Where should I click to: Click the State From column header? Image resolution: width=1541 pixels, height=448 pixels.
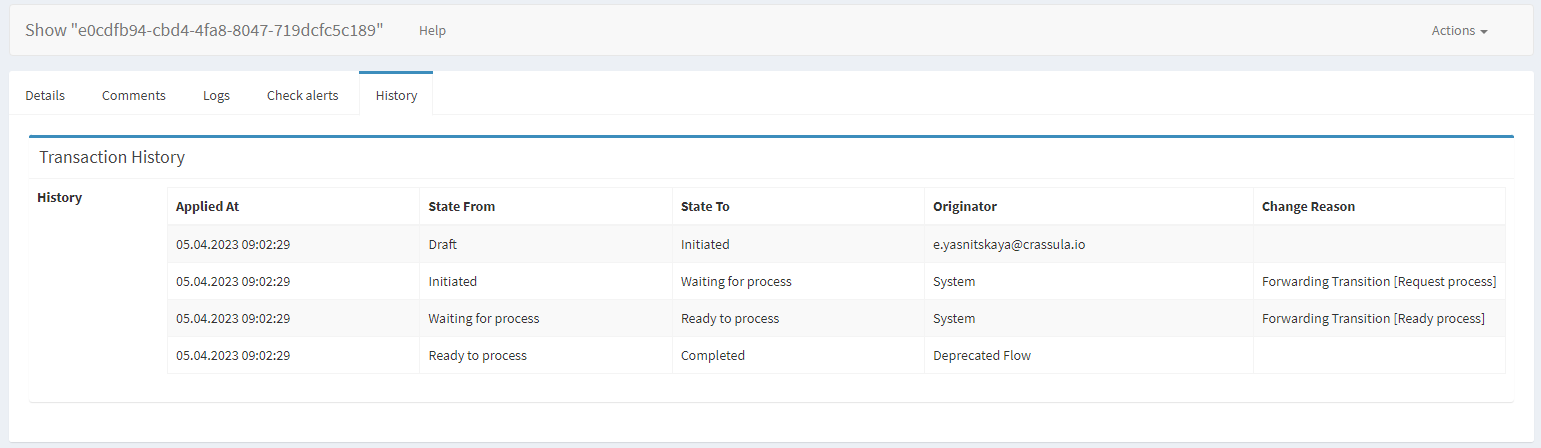[x=461, y=207]
